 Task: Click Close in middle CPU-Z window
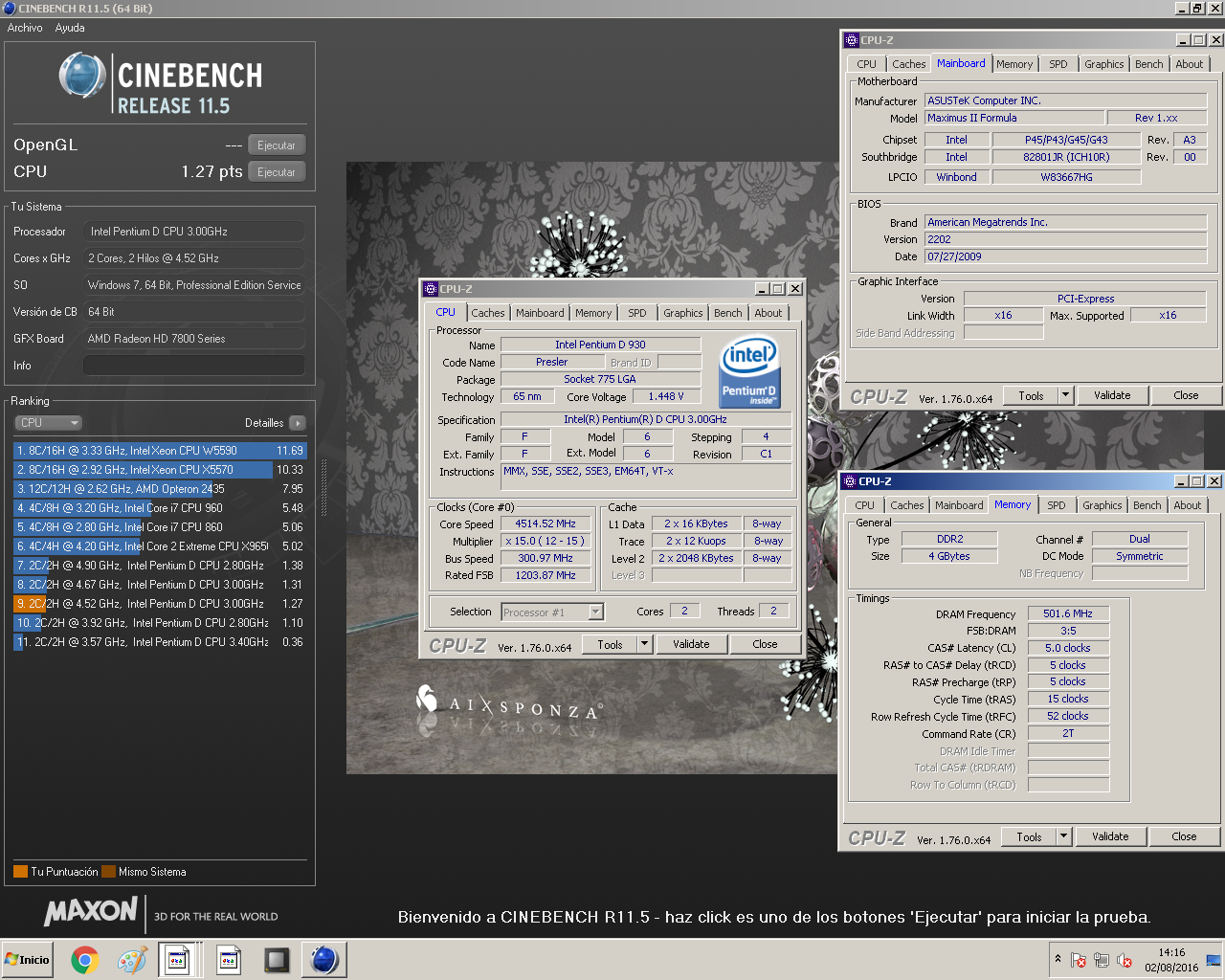pos(765,644)
